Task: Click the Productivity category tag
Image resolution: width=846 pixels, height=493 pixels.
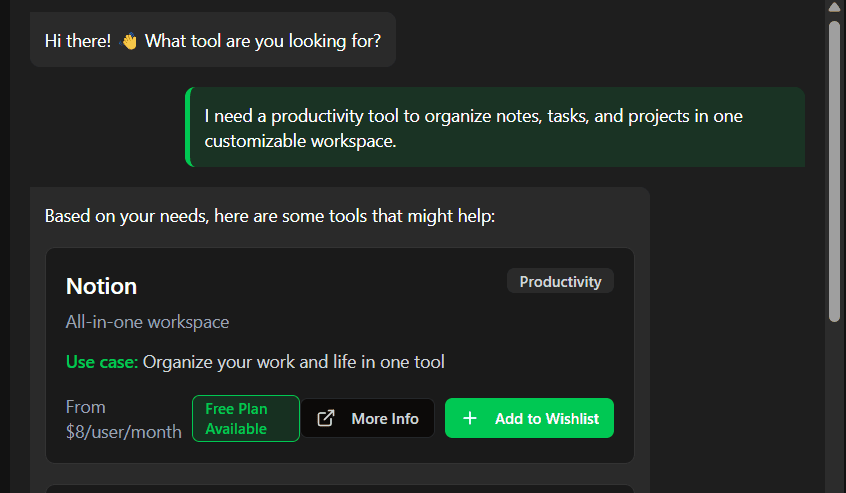Action: tap(560, 281)
